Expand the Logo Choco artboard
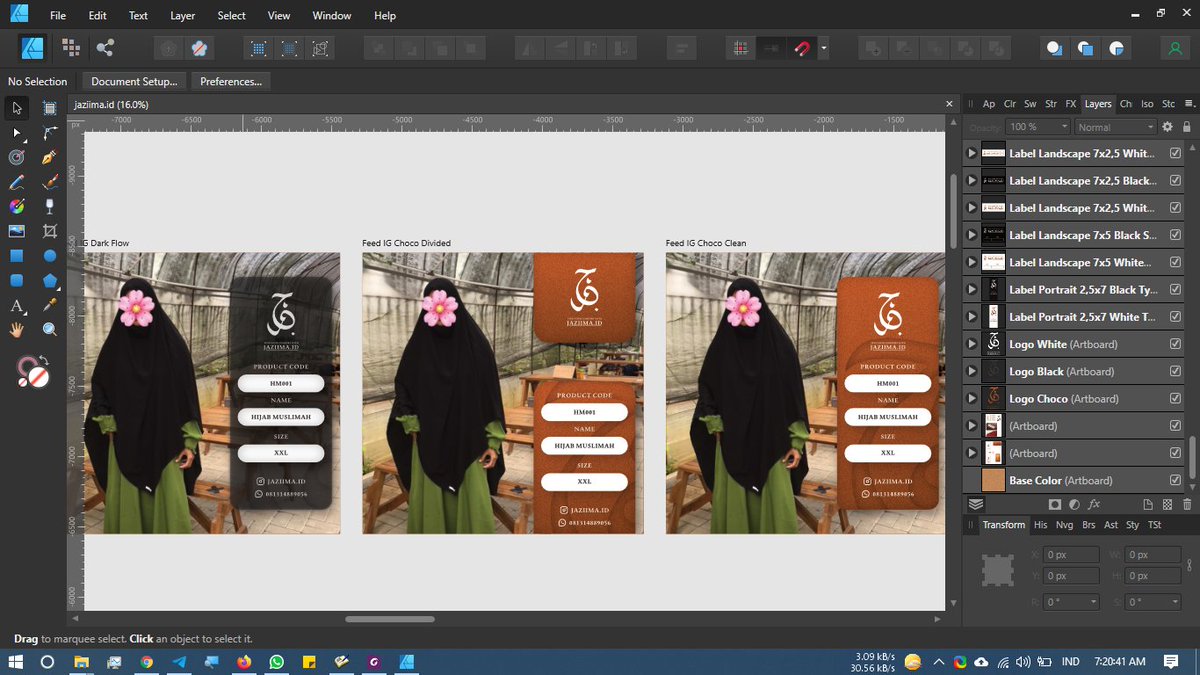Image resolution: width=1200 pixels, height=675 pixels. click(x=970, y=399)
